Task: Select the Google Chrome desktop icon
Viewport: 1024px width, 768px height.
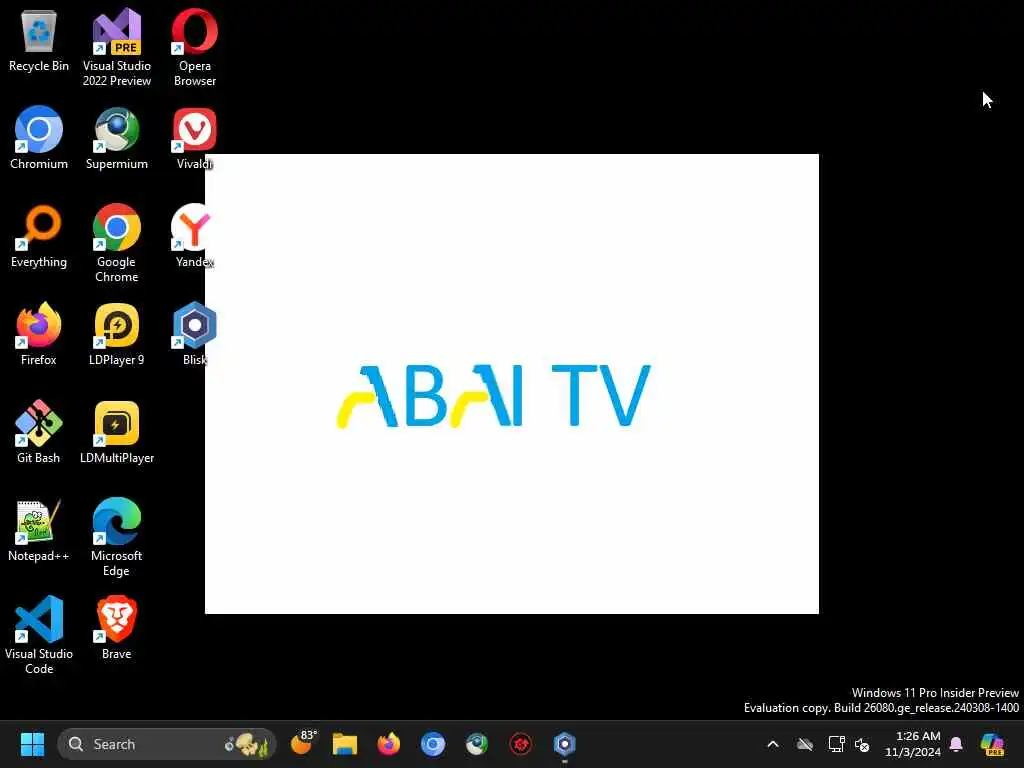Action: tap(117, 243)
